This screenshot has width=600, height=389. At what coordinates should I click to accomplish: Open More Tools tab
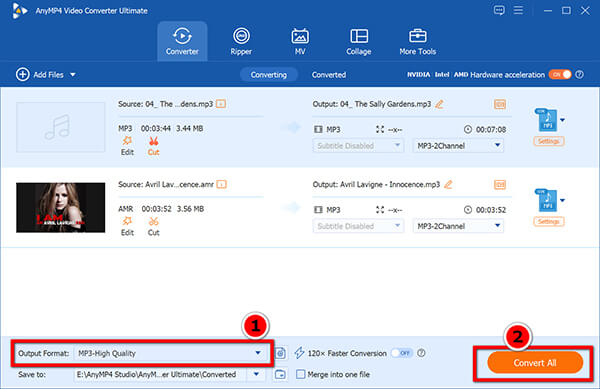(417, 41)
